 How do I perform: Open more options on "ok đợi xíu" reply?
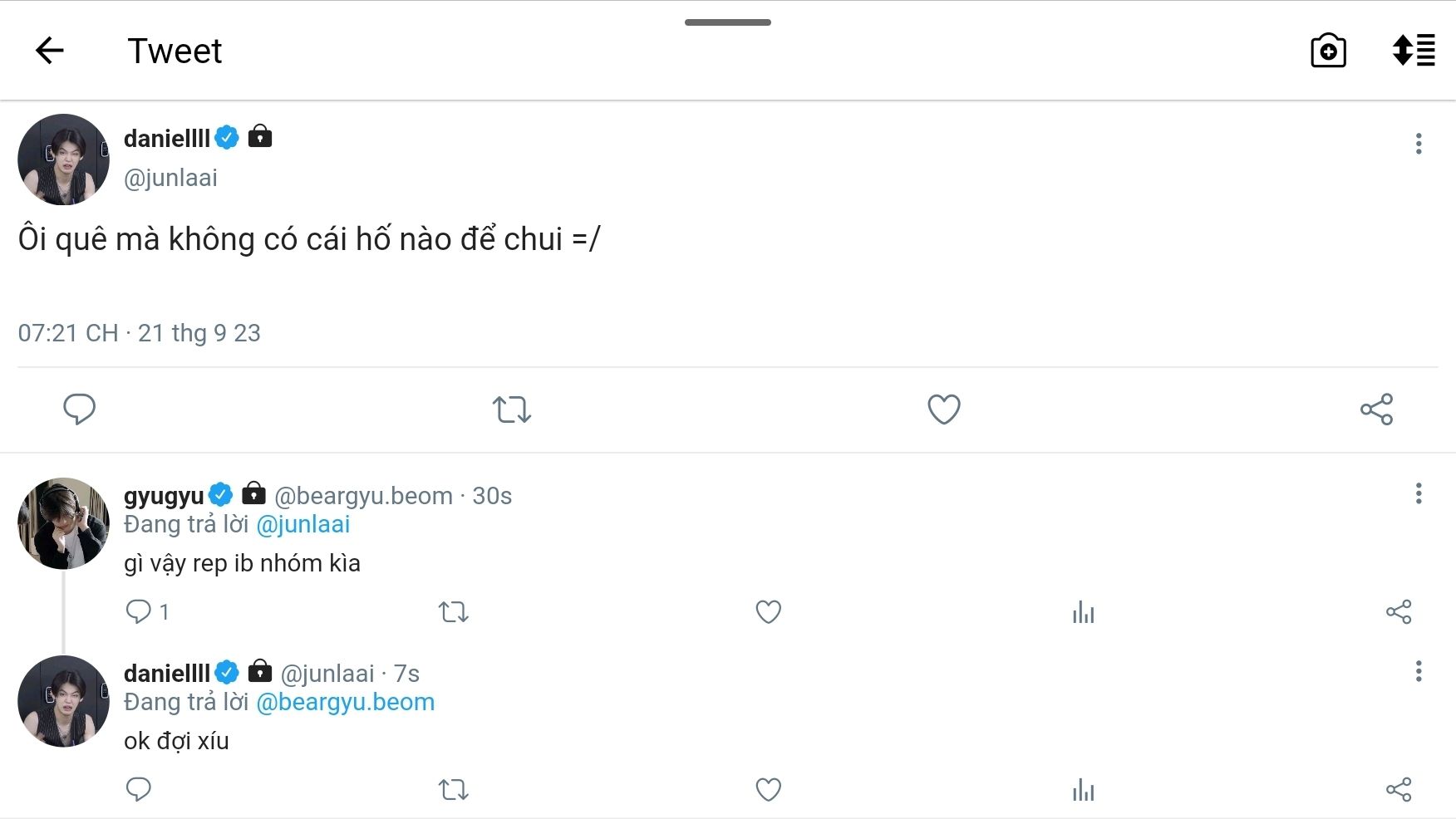pyautogui.click(x=1419, y=671)
